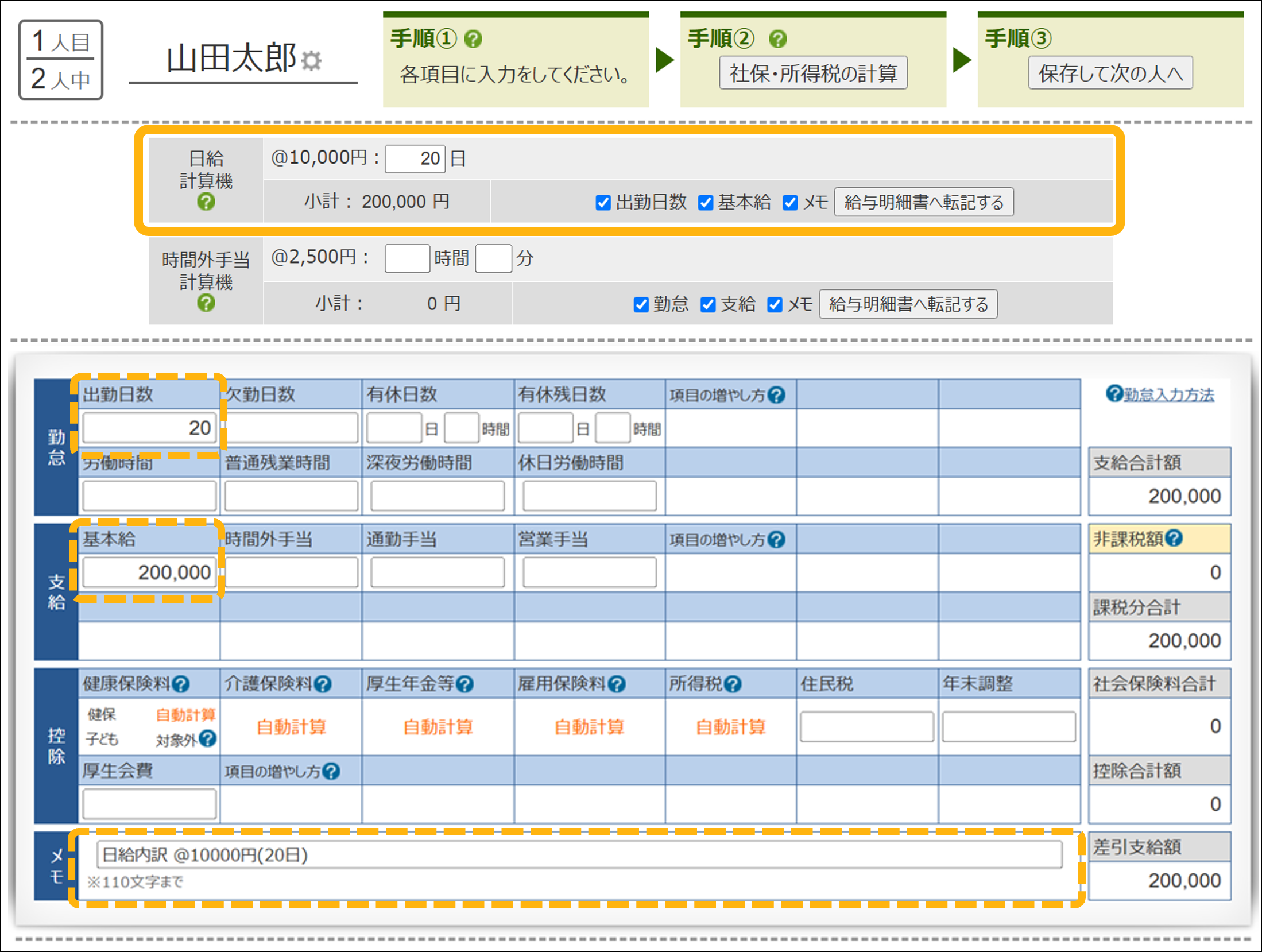Viewport: 1262px width, 952px height.
Task: Toggle the 基本給 checkbox
Action: click(705, 203)
